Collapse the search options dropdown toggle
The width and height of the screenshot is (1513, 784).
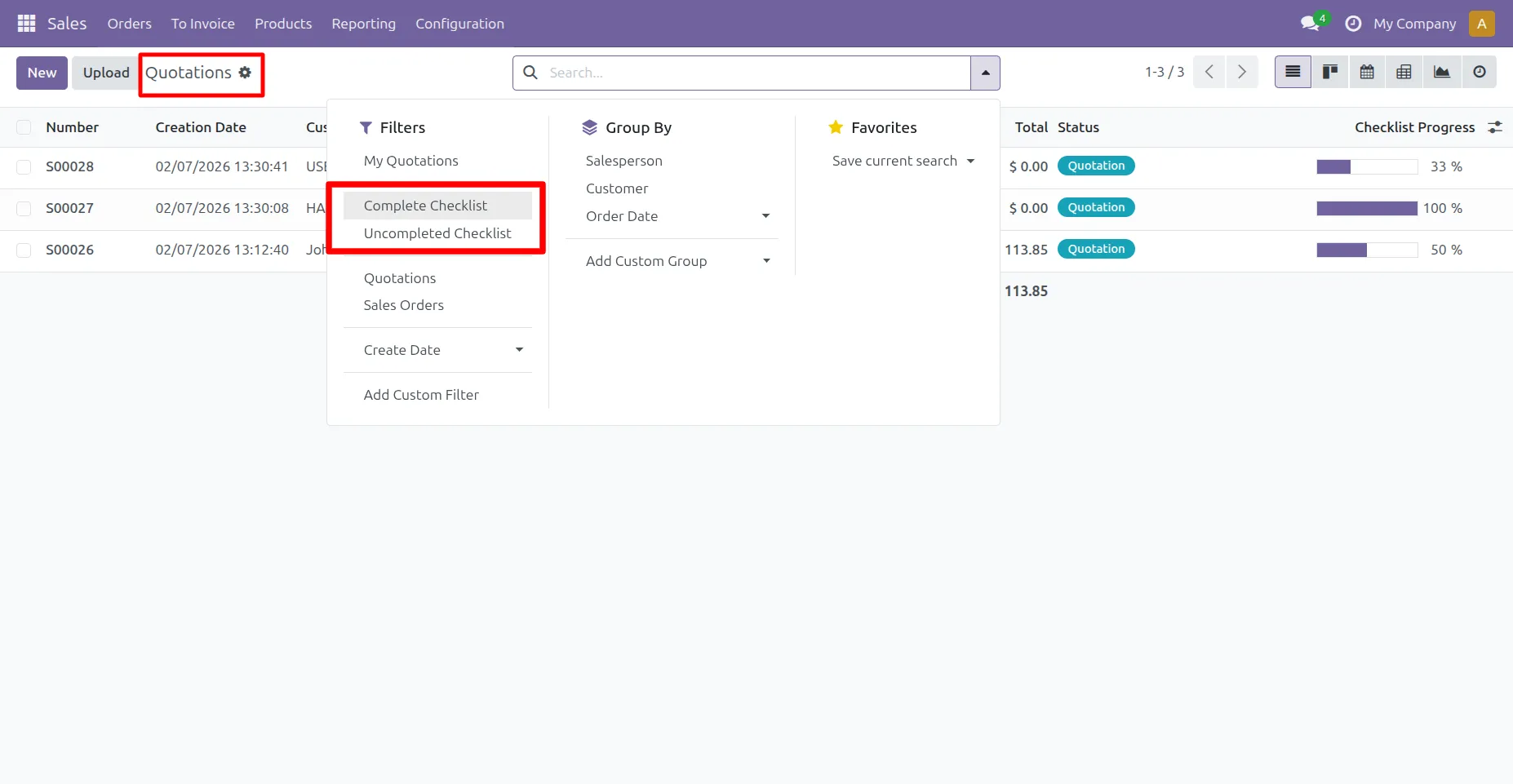click(x=985, y=73)
